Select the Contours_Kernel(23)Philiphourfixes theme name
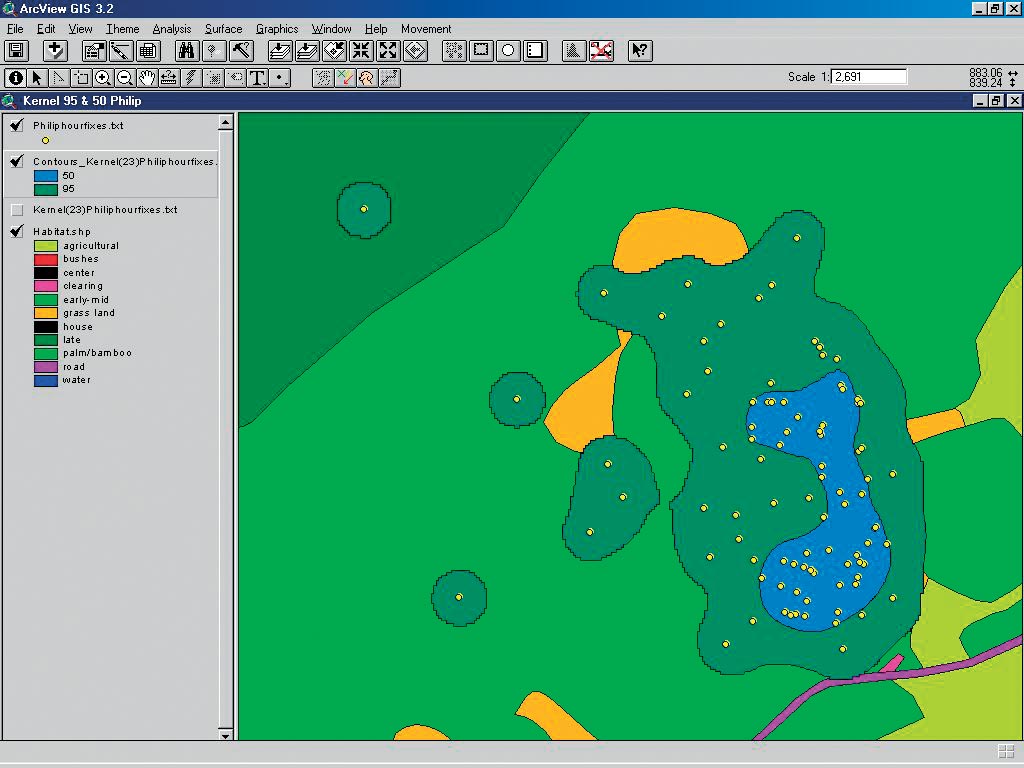Image resolution: width=1024 pixels, height=768 pixels. tap(124, 161)
